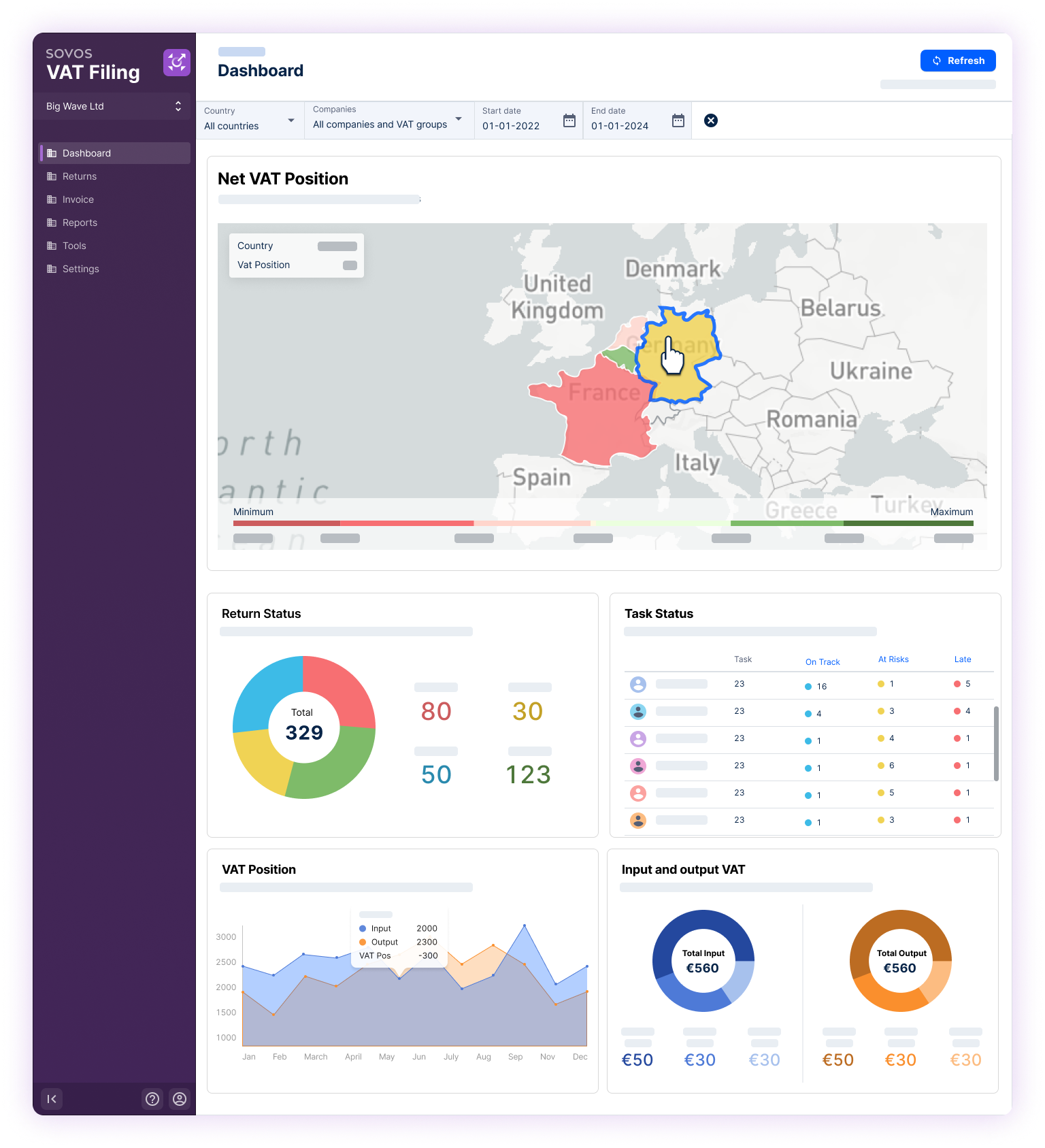Open the Start date calendar picker
This screenshot has width=1045, height=1148.
(569, 120)
